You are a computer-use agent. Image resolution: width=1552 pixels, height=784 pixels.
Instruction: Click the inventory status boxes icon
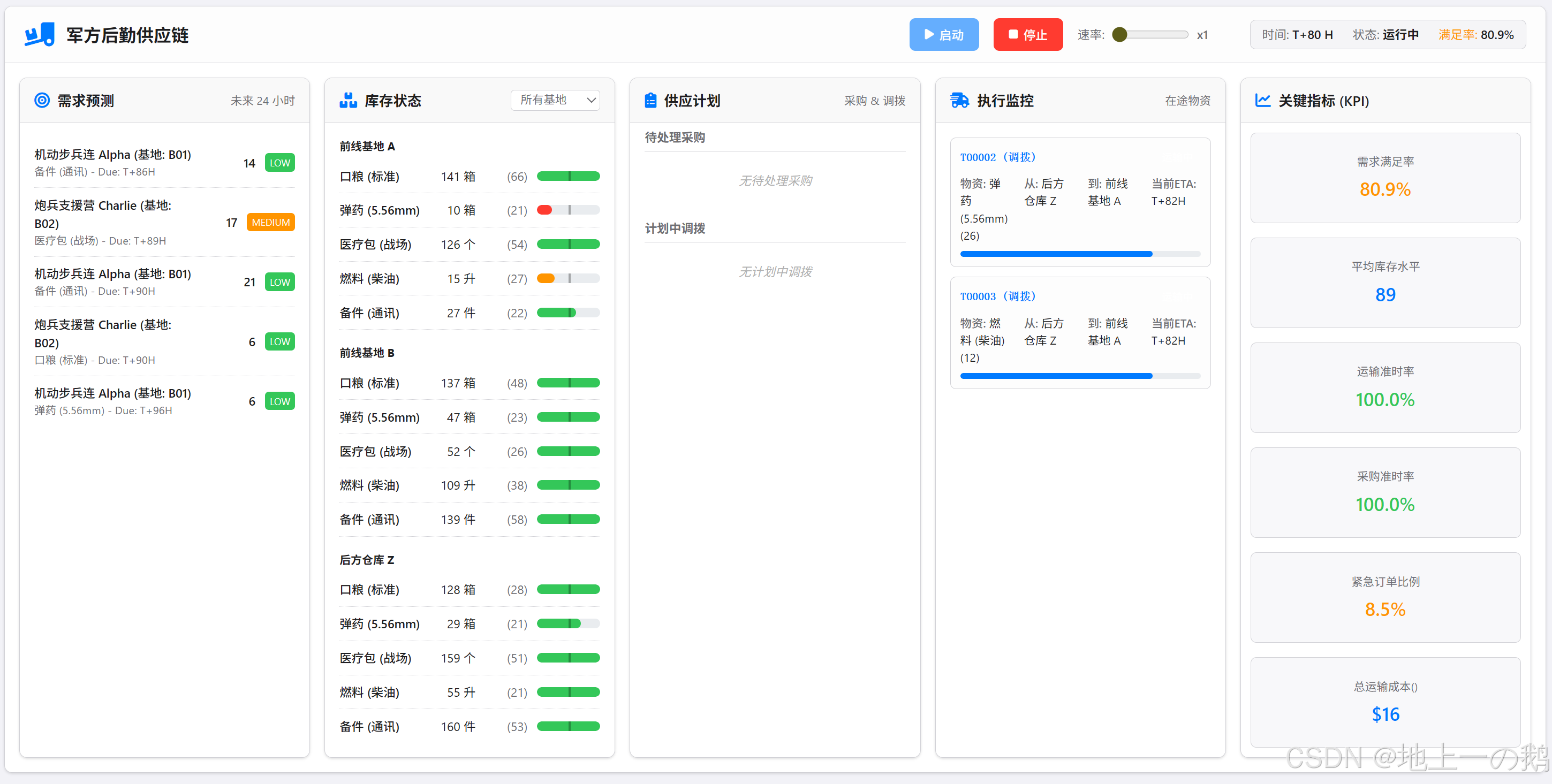348,100
